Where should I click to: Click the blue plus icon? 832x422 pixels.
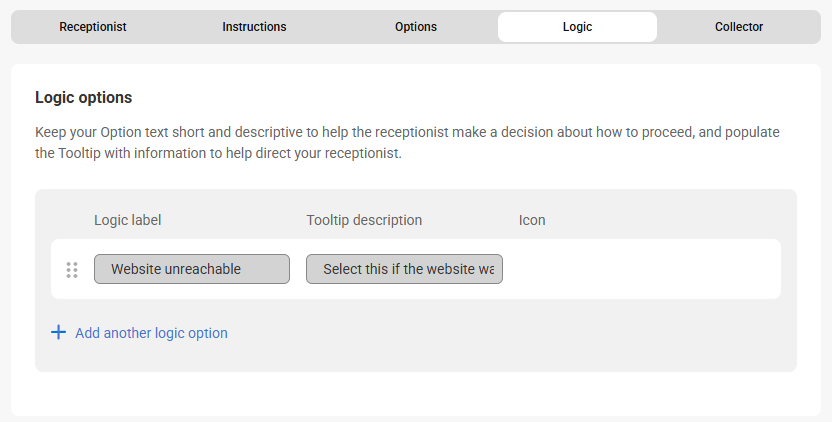pyautogui.click(x=58, y=332)
